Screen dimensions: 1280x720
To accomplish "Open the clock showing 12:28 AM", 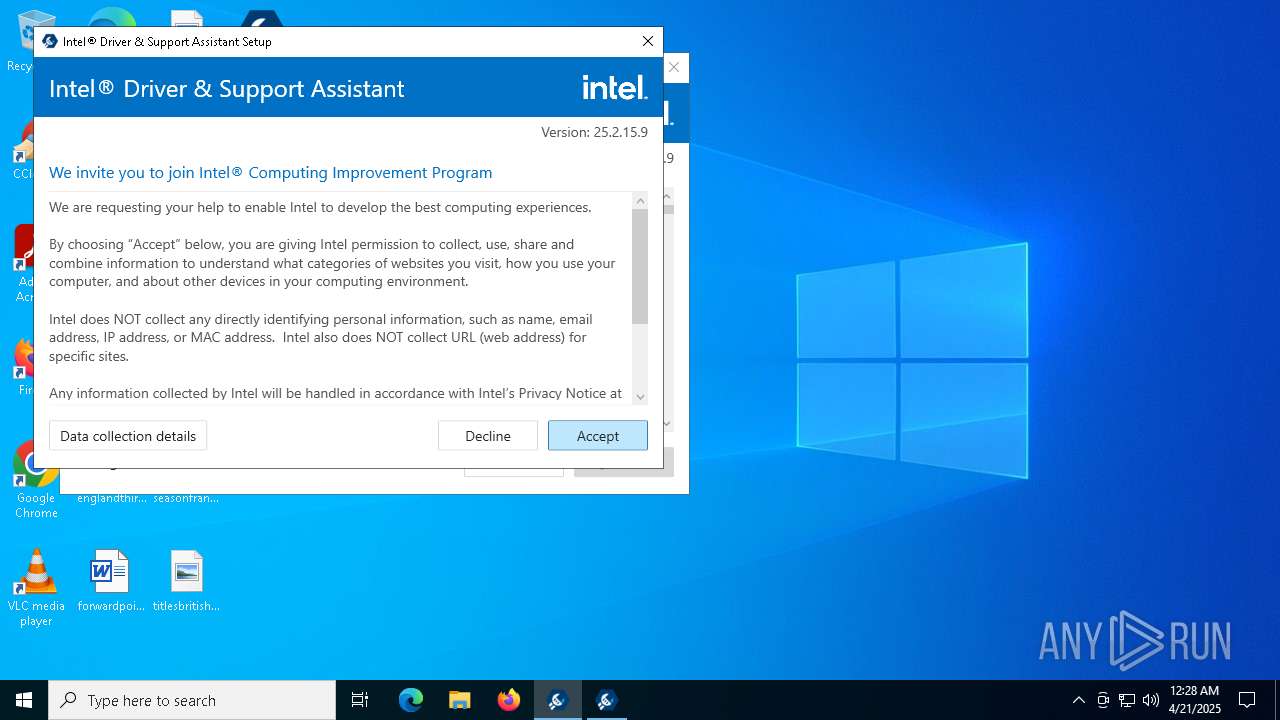I will point(1195,700).
